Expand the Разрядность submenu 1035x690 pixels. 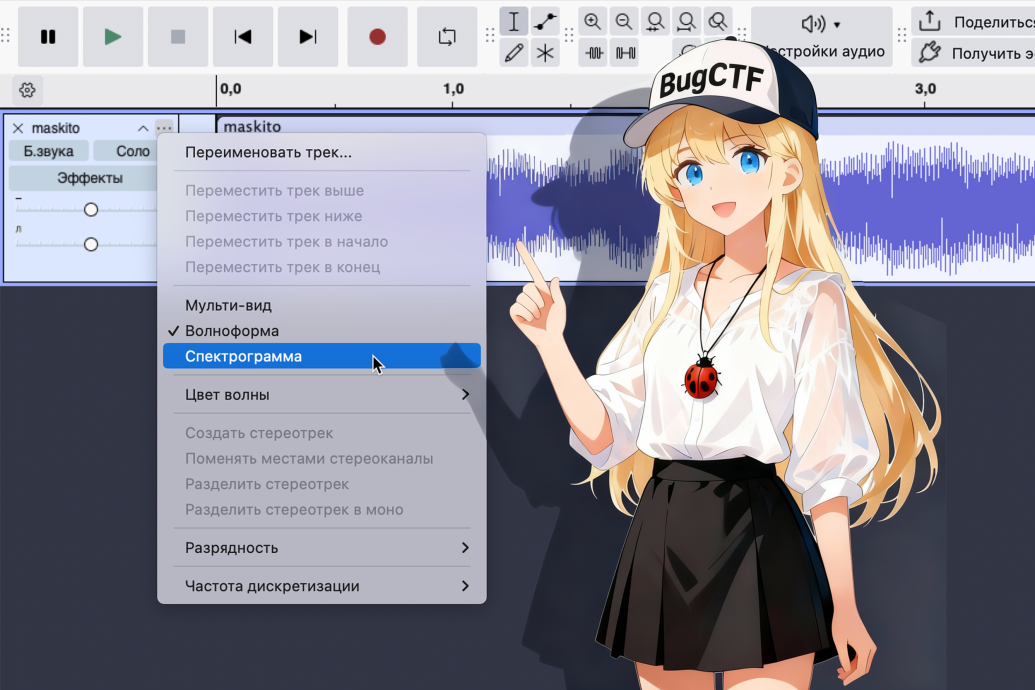tap(323, 548)
